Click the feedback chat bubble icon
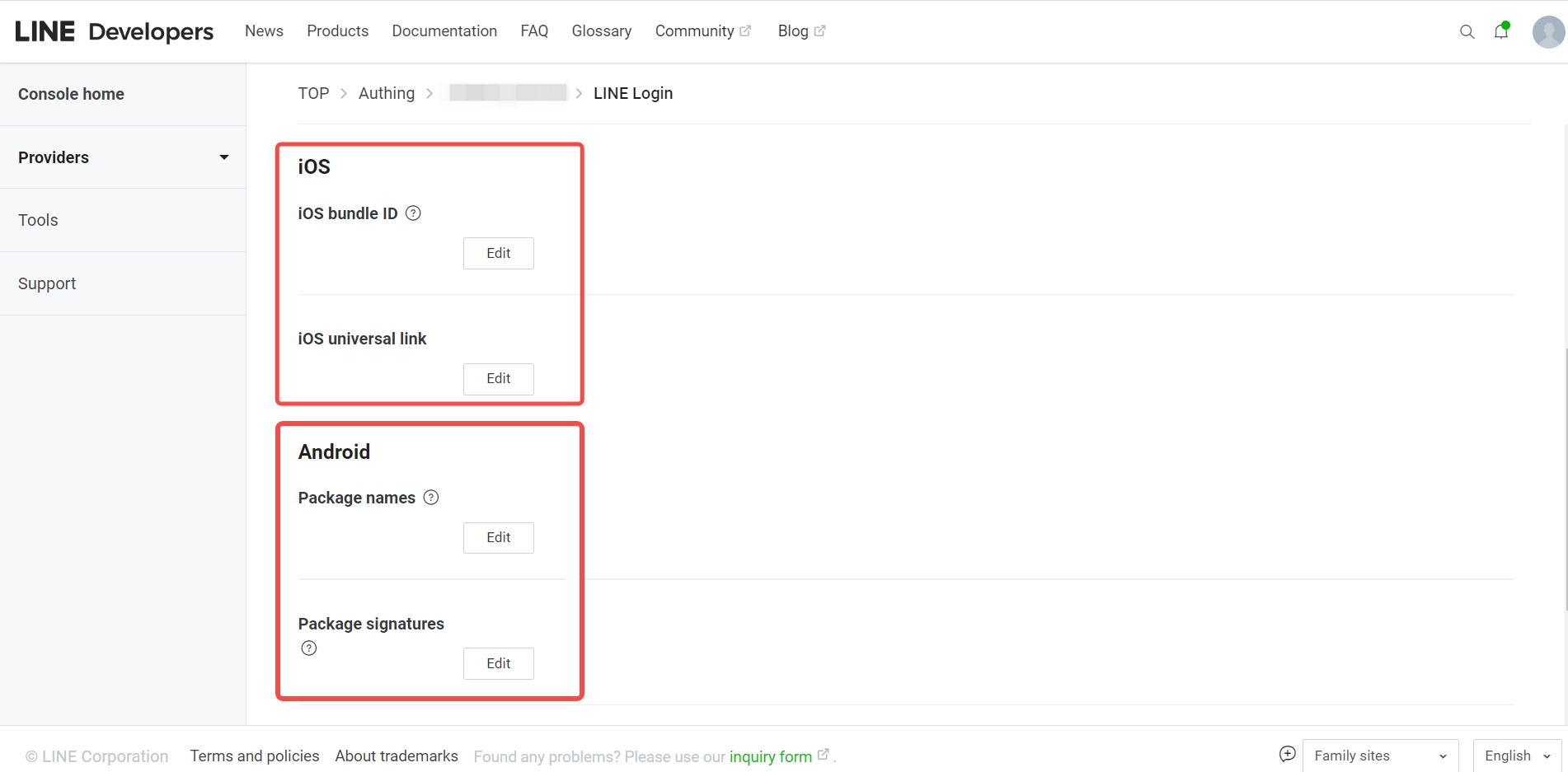Image resolution: width=1568 pixels, height=772 pixels. tap(1287, 754)
